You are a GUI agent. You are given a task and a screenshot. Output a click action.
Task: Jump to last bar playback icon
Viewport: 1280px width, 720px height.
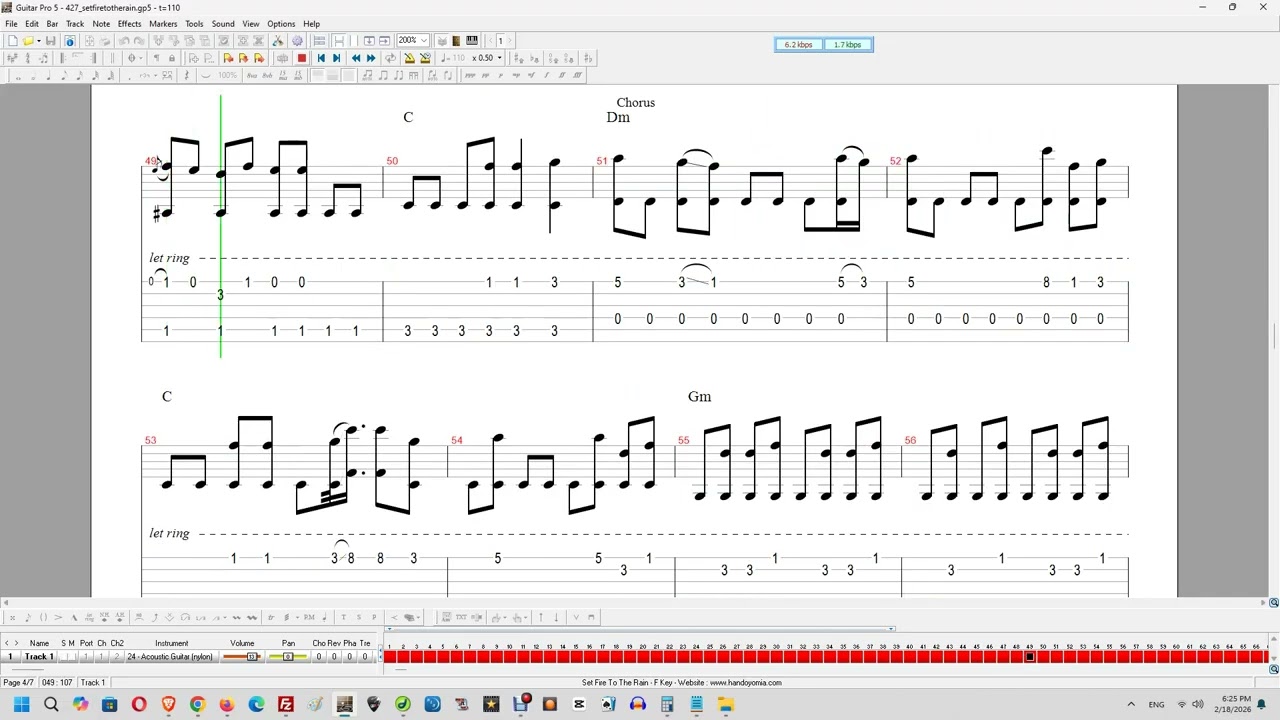pyautogui.click(x=337, y=58)
